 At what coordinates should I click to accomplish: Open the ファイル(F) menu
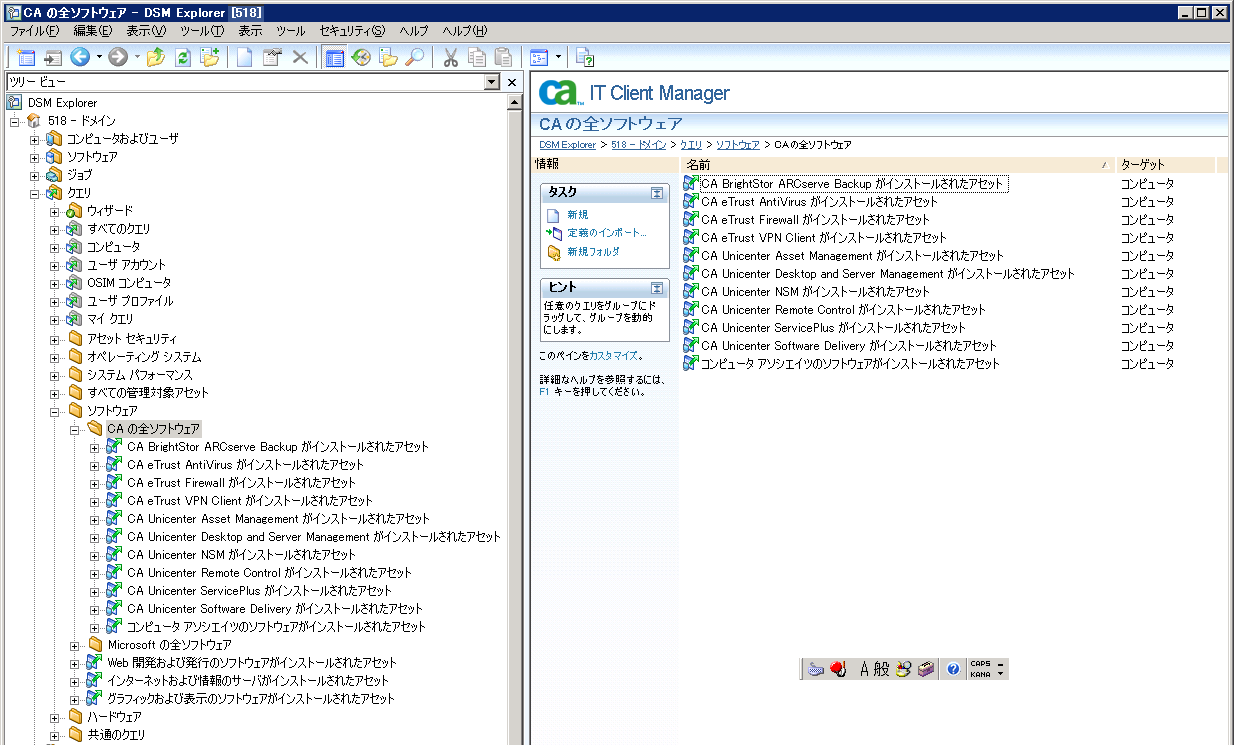pyautogui.click(x=35, y=31)
